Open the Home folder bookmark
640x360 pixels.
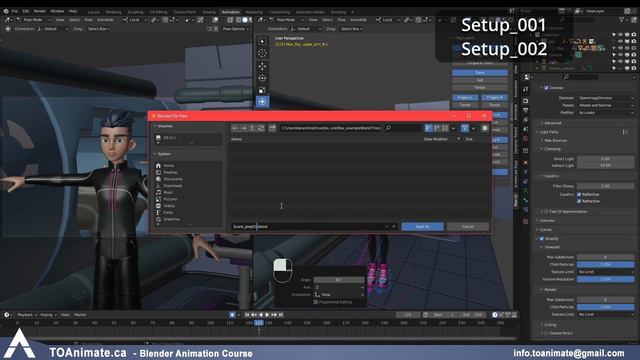click(169, 166)
